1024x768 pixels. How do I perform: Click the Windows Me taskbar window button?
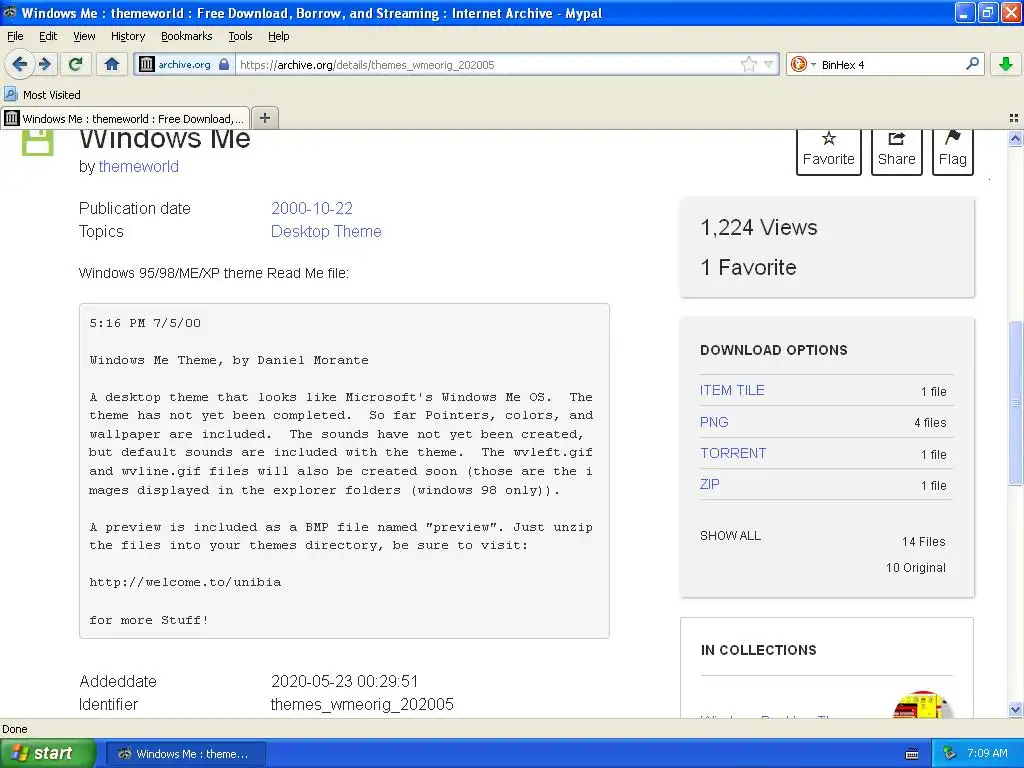[185, 754]
